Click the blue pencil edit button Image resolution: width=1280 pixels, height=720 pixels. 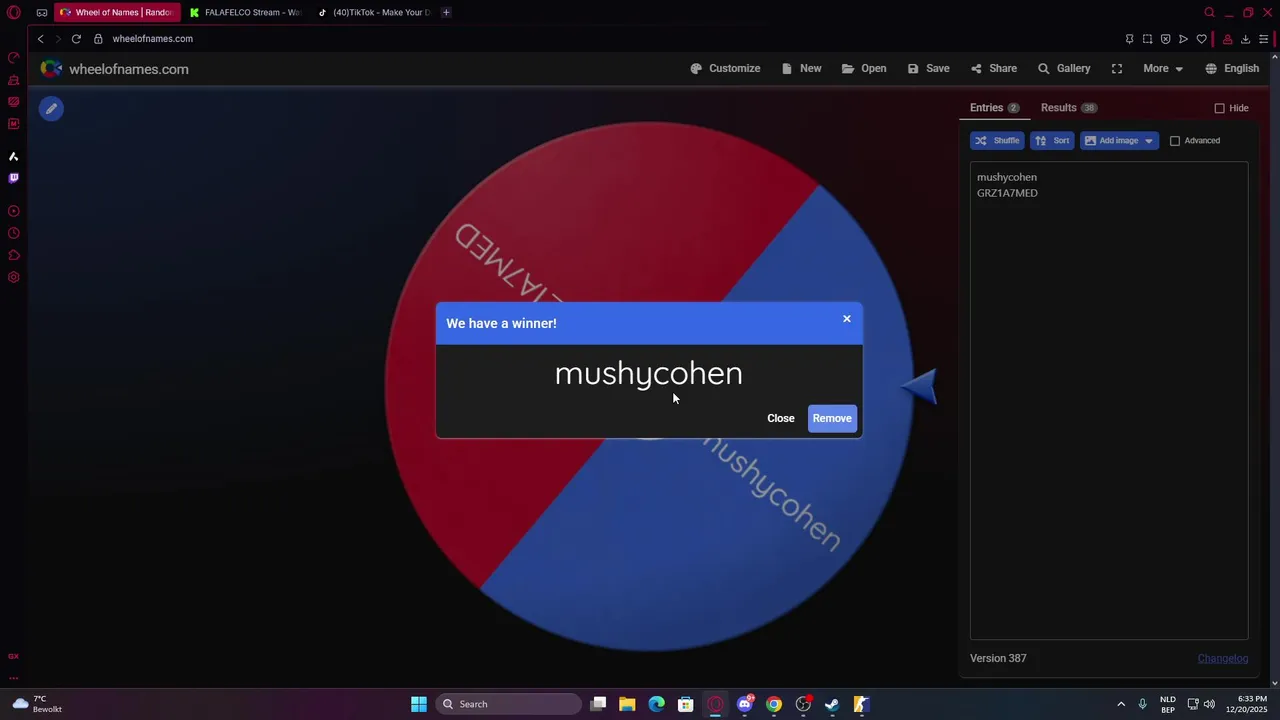tap(51, 109)
